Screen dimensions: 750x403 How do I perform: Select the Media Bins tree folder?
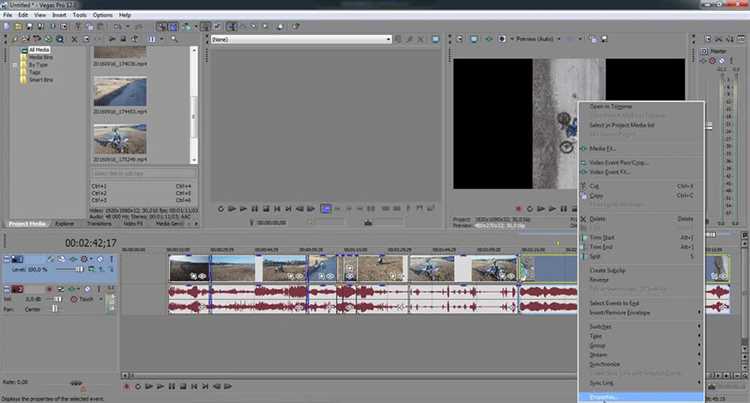pos(41,57)
